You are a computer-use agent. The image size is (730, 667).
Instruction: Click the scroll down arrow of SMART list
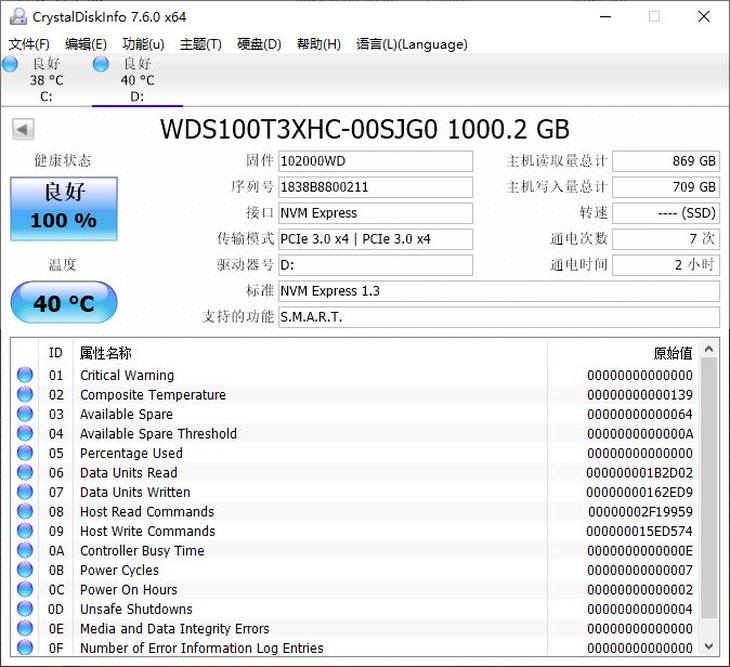click(709, 647)
